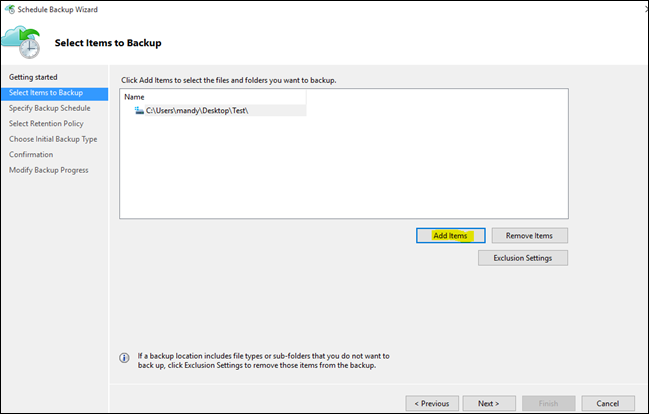Open Exclusion Settings
649x414 pixels.
pos(523,258)
